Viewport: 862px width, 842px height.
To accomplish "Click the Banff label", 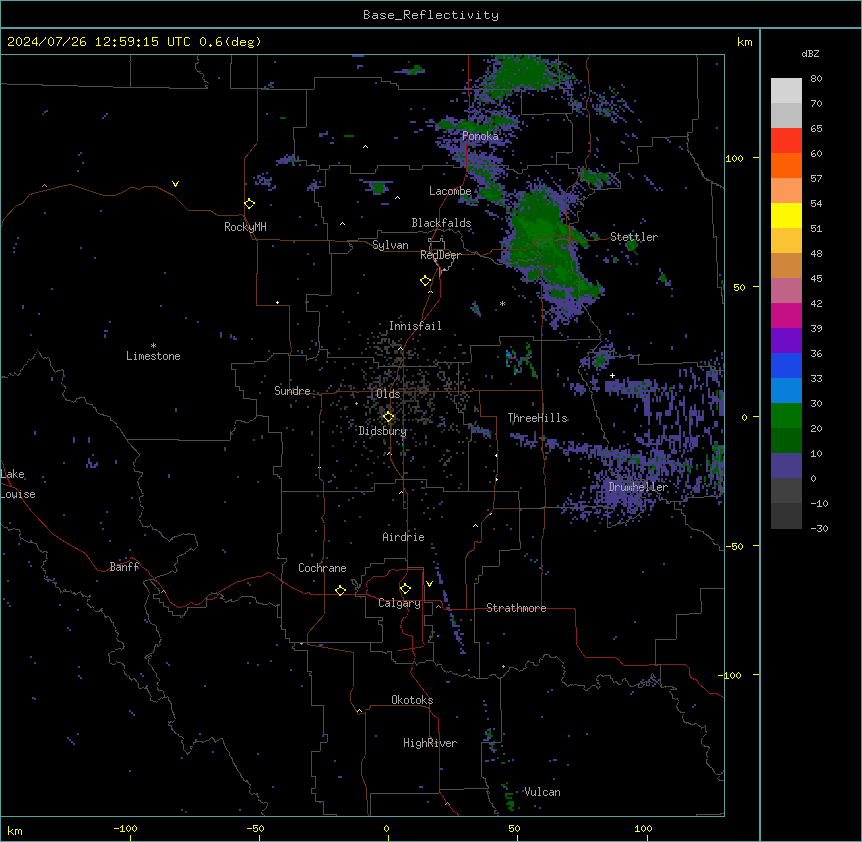I will tap(124, 567).
